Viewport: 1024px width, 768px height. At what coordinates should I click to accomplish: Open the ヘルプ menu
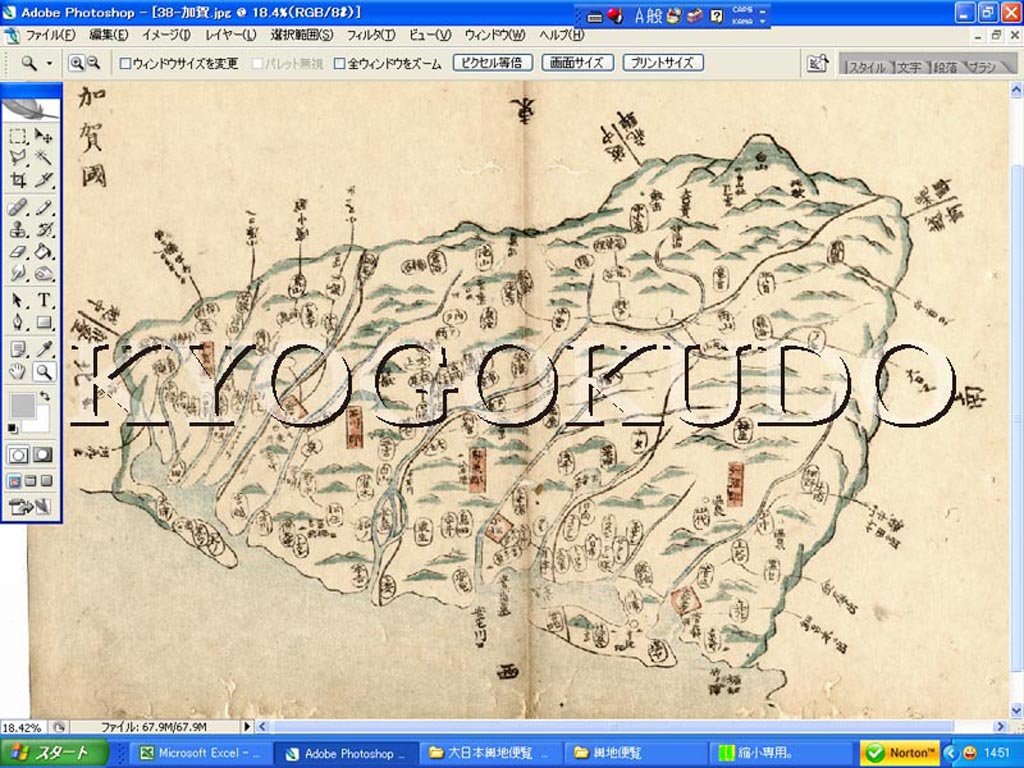(562, 35)
